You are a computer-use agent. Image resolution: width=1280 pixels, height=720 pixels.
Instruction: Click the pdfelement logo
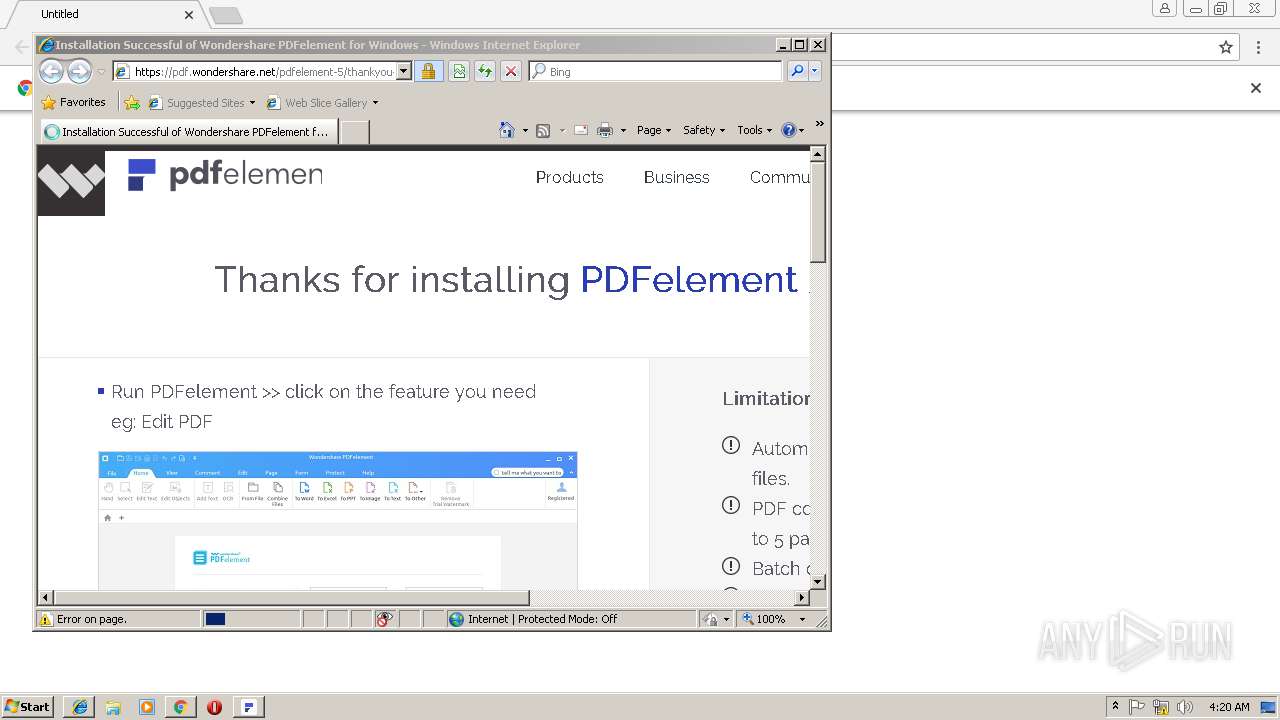(225, 175)
